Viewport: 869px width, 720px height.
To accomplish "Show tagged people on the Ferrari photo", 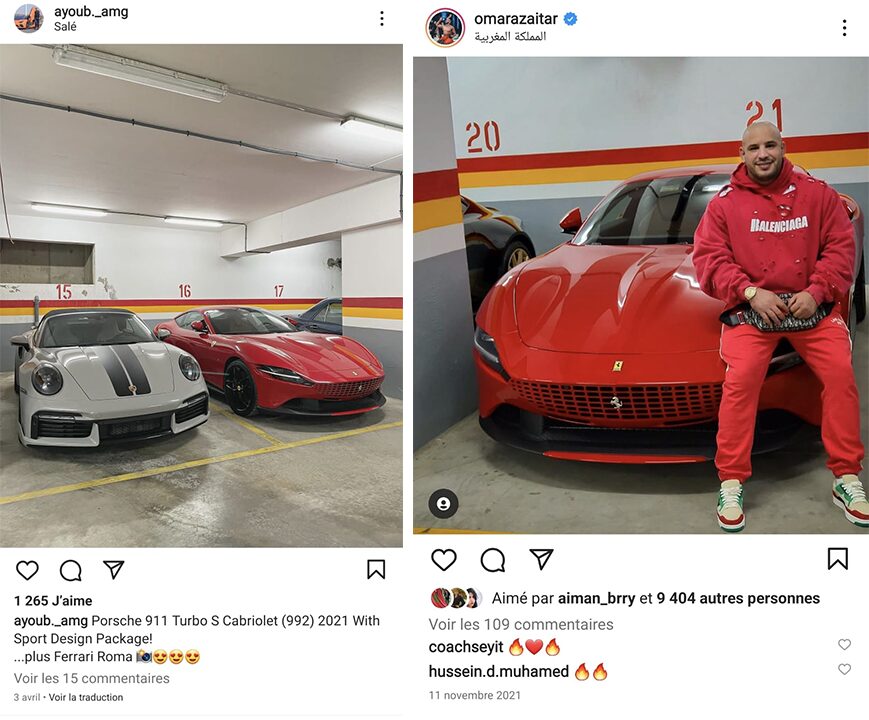I will coord(443,504).
